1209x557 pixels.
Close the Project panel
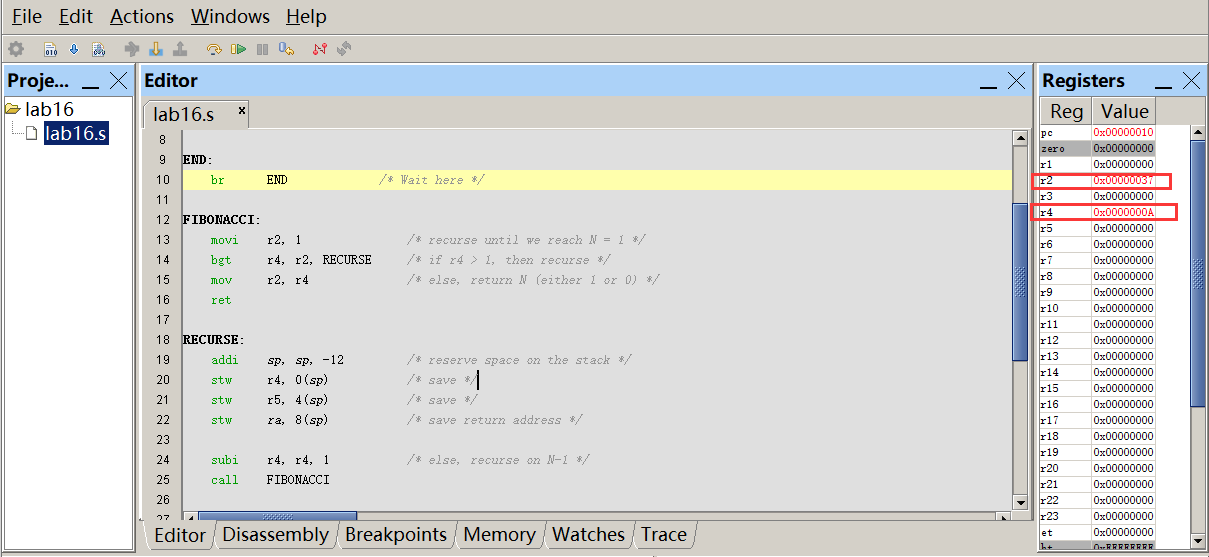pyautogui.click(x=119, y=81)
